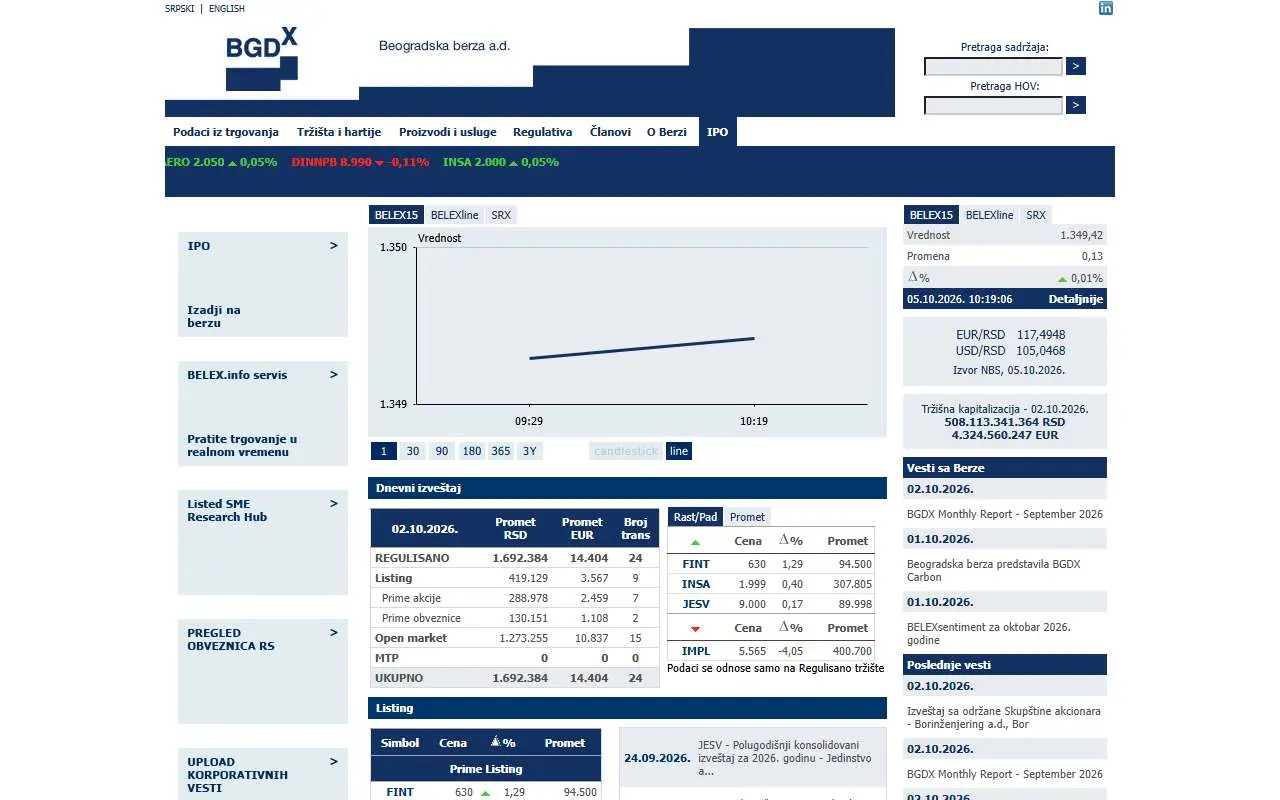The width and height of the screenshot is (1280, 800).
Task: Open the BELEXsentiment za oktobar news
Action: pos(989,634)
